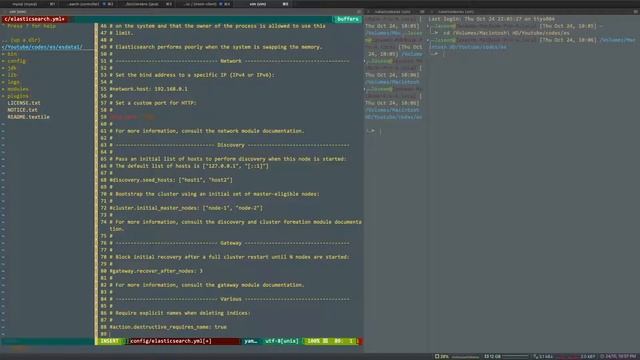
Task: Expand the lib folder arrow
Action: coord(3,75)
